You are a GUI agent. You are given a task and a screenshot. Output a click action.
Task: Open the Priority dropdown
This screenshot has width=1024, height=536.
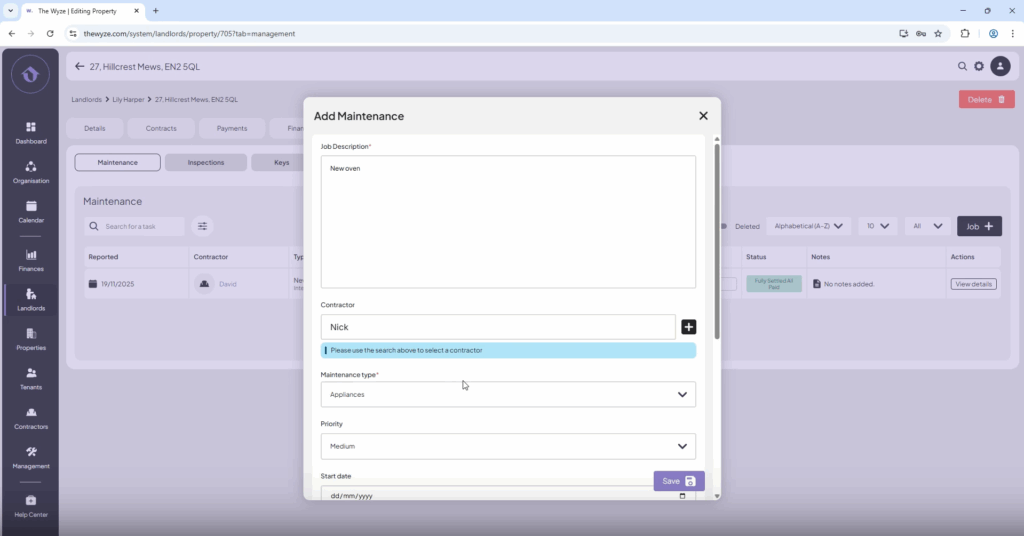pyautogui.click(x=507, y=446)
